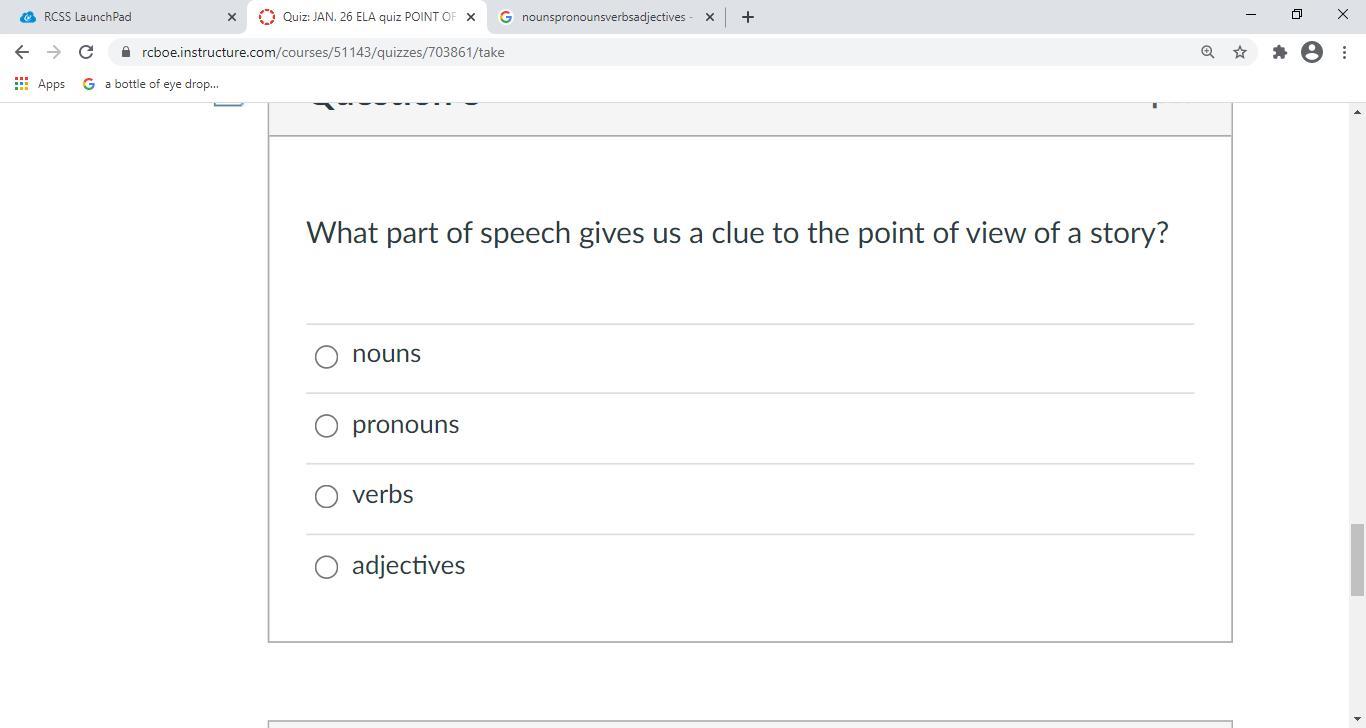Open the zoom magnifier in address bar
1366x728 pixels.
click(x=1207, y=52)
